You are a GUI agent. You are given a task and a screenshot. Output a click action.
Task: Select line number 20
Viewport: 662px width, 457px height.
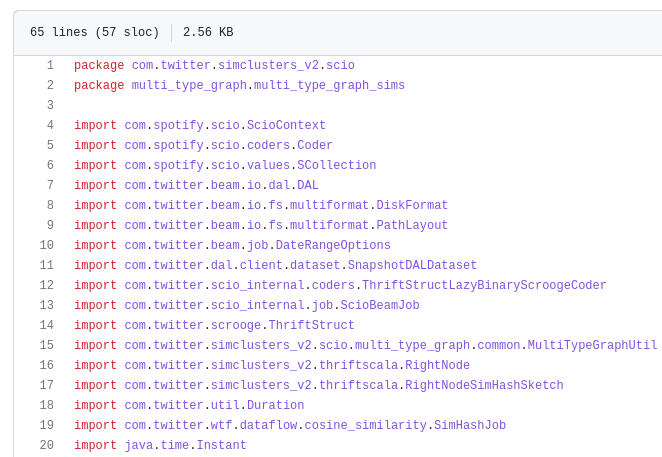[46, 445]
